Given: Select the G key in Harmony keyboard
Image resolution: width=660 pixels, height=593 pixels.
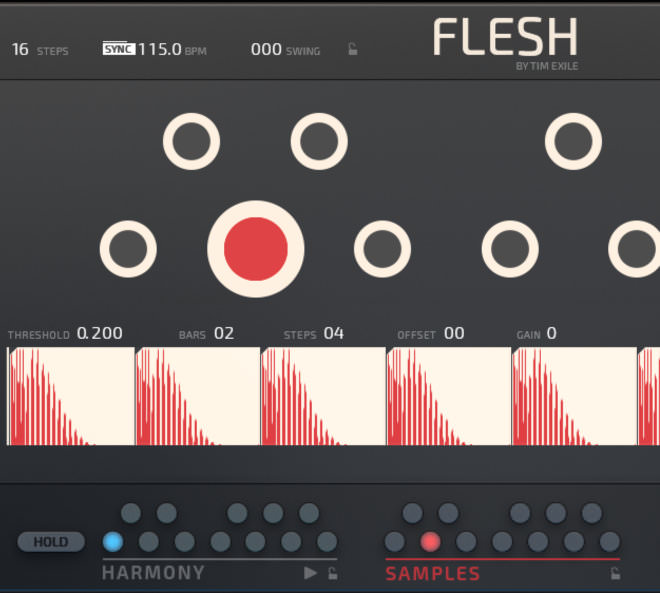Looking at the screenshot, I should 255,542.
